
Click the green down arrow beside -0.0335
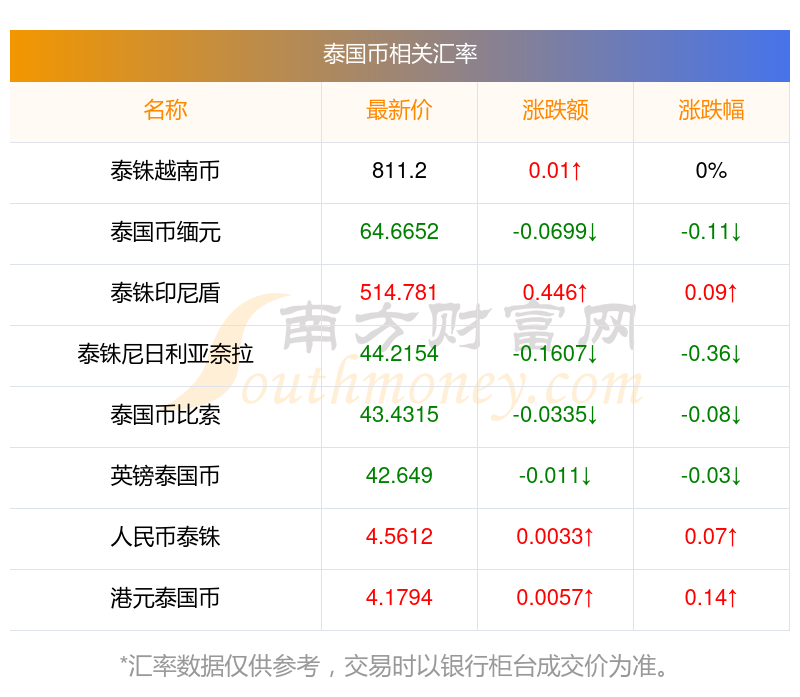pos(594,416)
